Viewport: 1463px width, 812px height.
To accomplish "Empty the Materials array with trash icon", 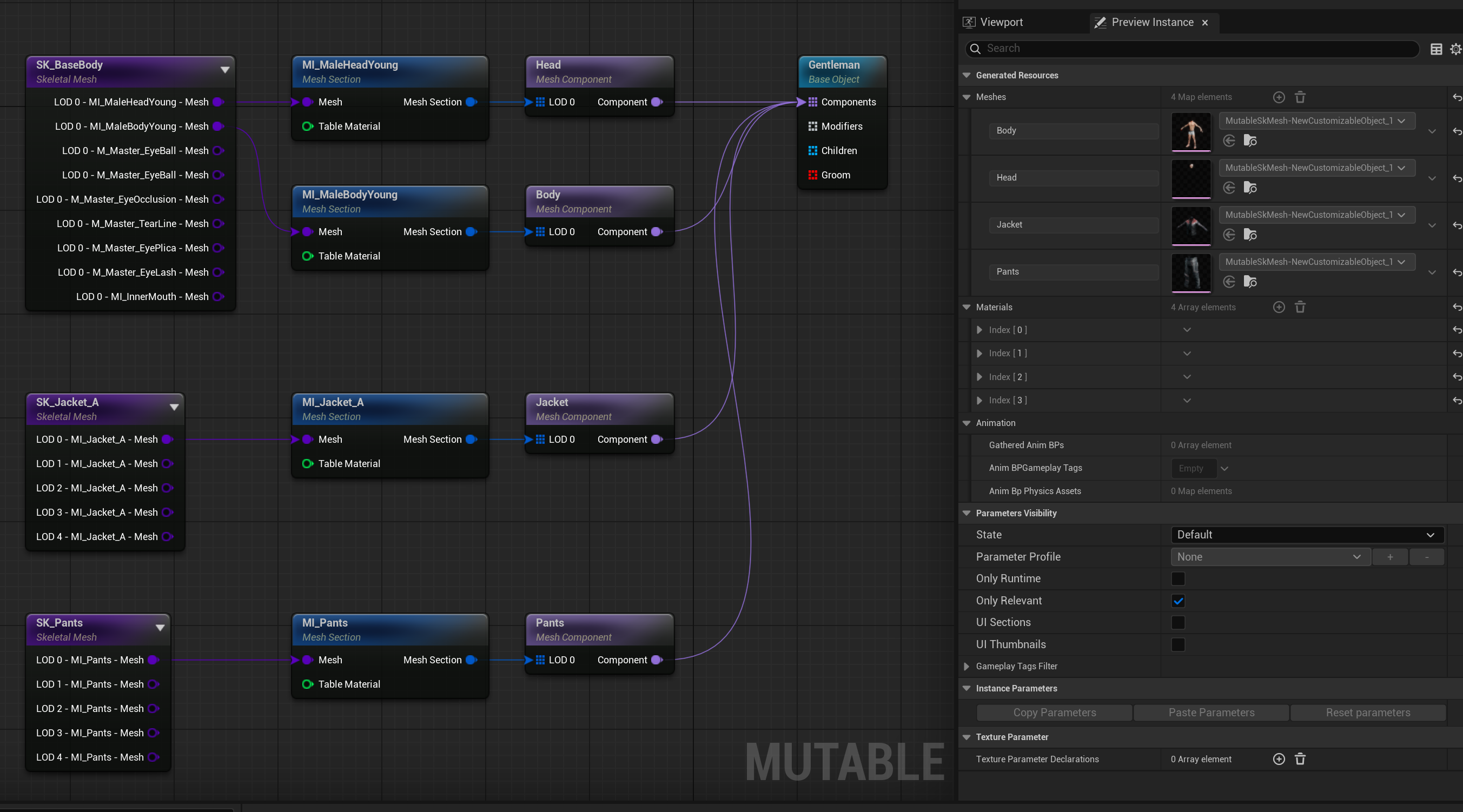I will pos(1300,307).
